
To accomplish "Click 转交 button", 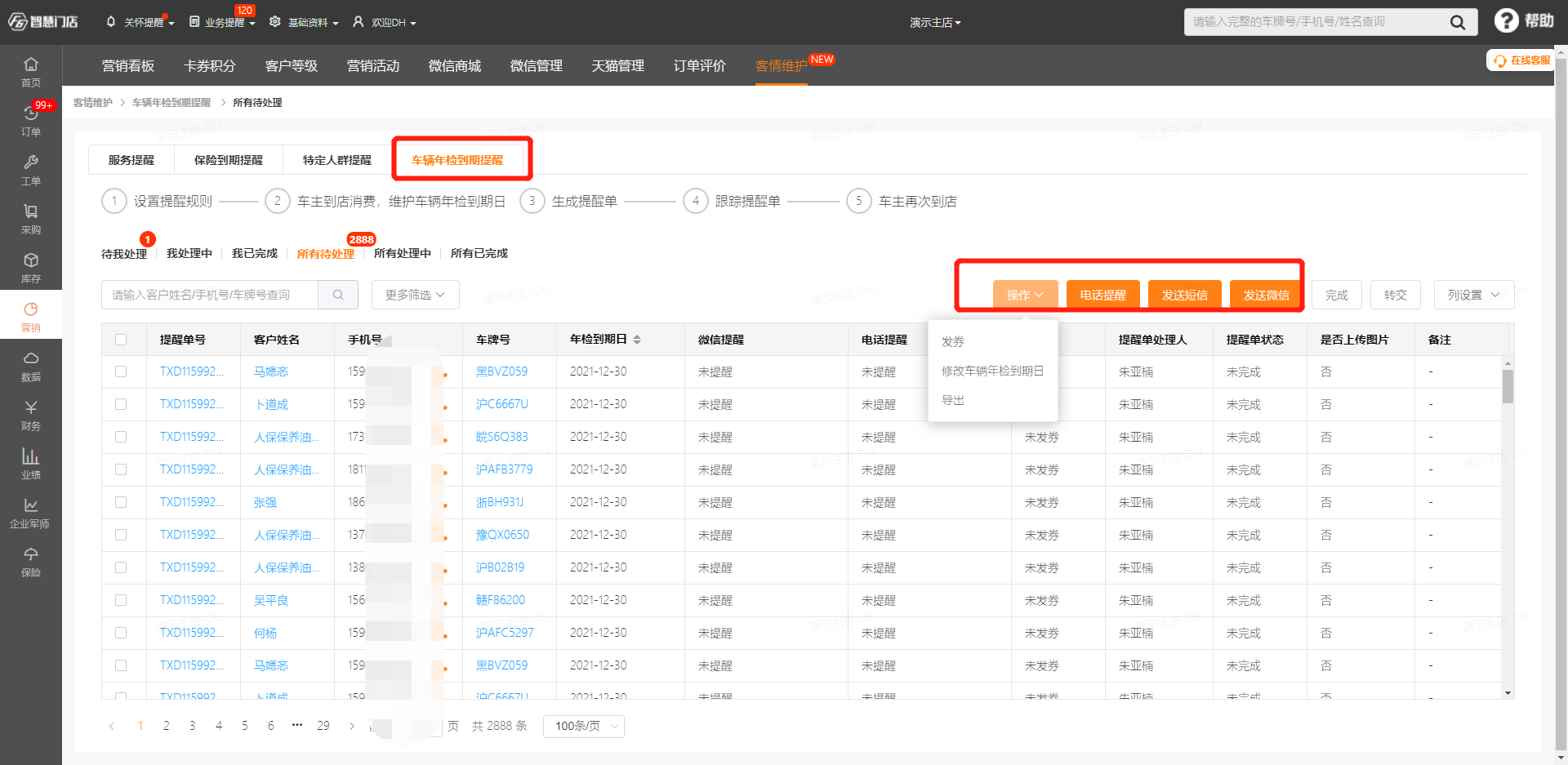I will pos(1396,295).
